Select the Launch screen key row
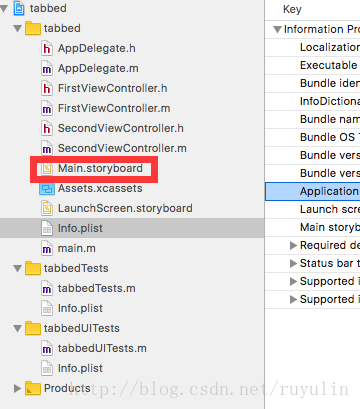The height and width of the screenshot is (409, 360). [x=313, y=209]
